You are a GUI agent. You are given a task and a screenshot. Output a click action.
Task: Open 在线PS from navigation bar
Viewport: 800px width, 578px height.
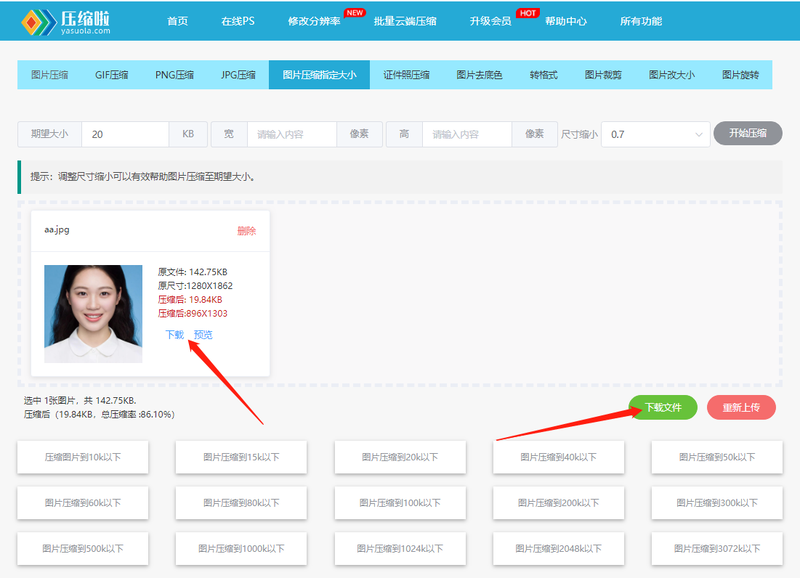(238, 21)
